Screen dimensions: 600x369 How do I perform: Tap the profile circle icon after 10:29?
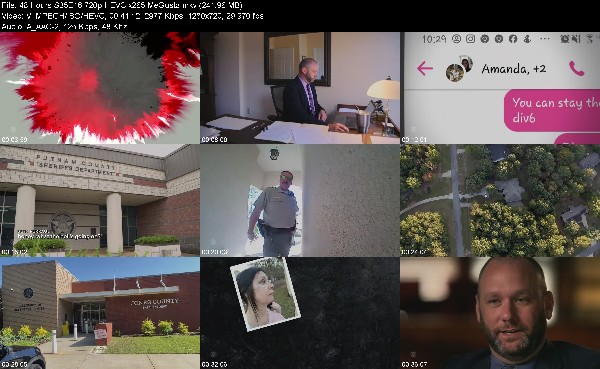tap(456, 39)
